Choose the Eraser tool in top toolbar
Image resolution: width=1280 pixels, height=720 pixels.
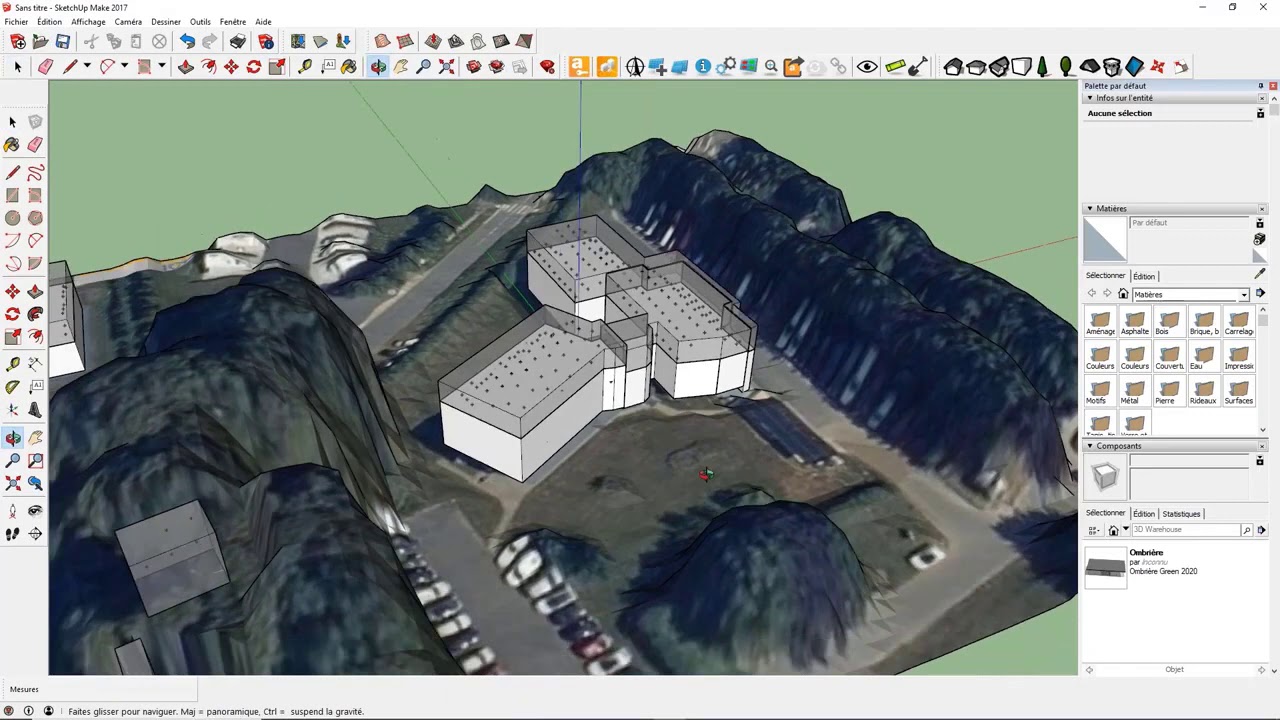point(45,67)
